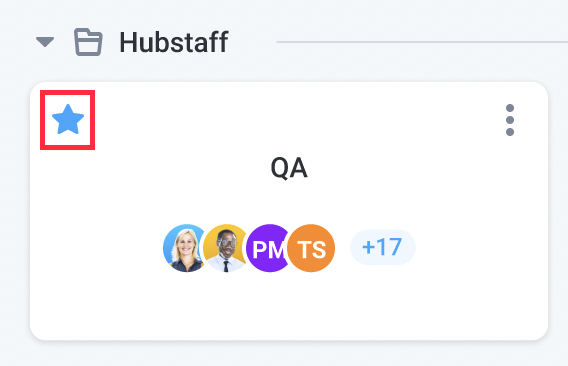Open the three-dot menu on QA card

pos(510,120)
